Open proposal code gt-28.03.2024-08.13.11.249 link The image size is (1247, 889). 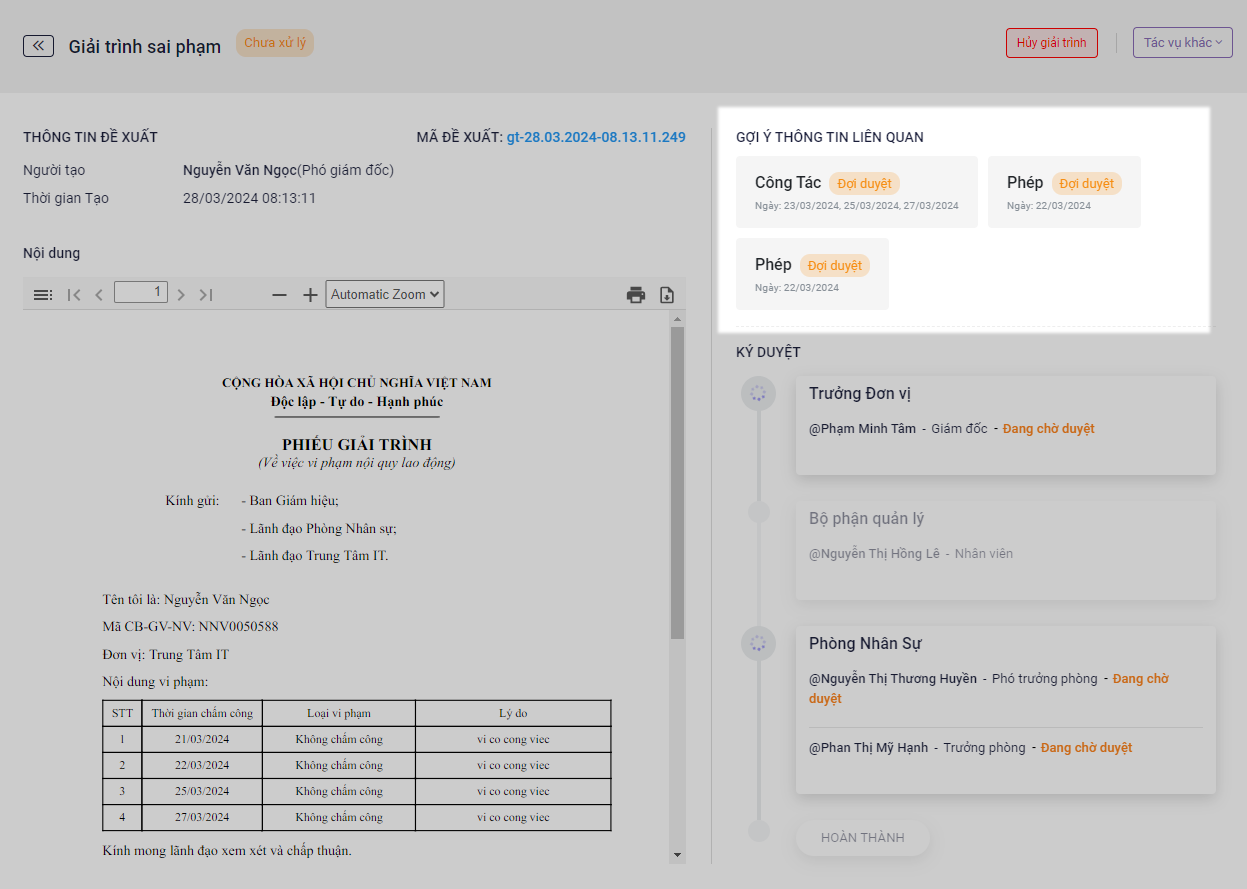(x=596, y=137)
